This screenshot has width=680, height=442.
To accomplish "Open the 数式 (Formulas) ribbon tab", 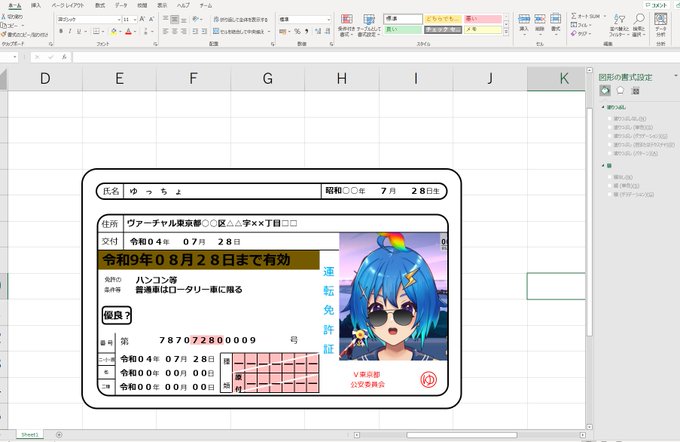I will click(100, 6).
